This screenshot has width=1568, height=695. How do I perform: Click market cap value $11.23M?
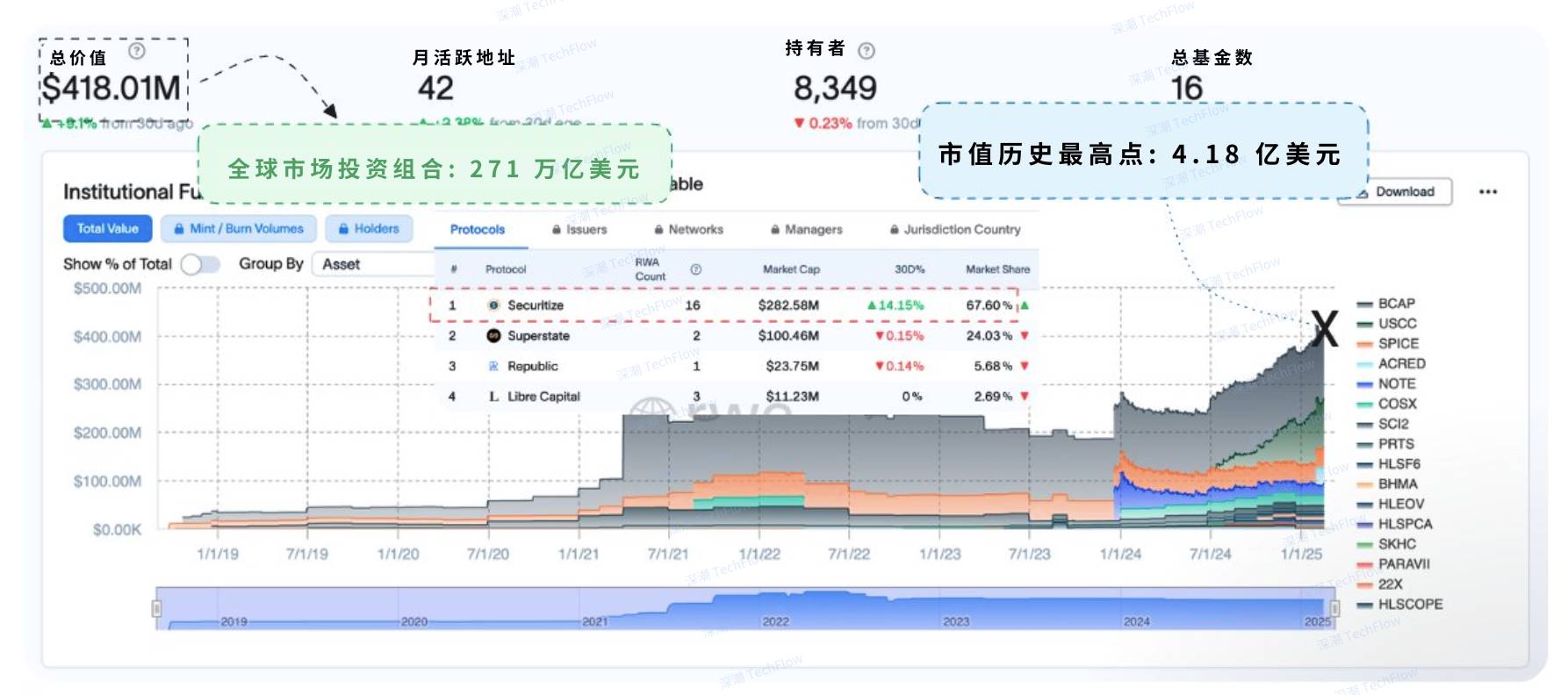click(x=792, y=397)
